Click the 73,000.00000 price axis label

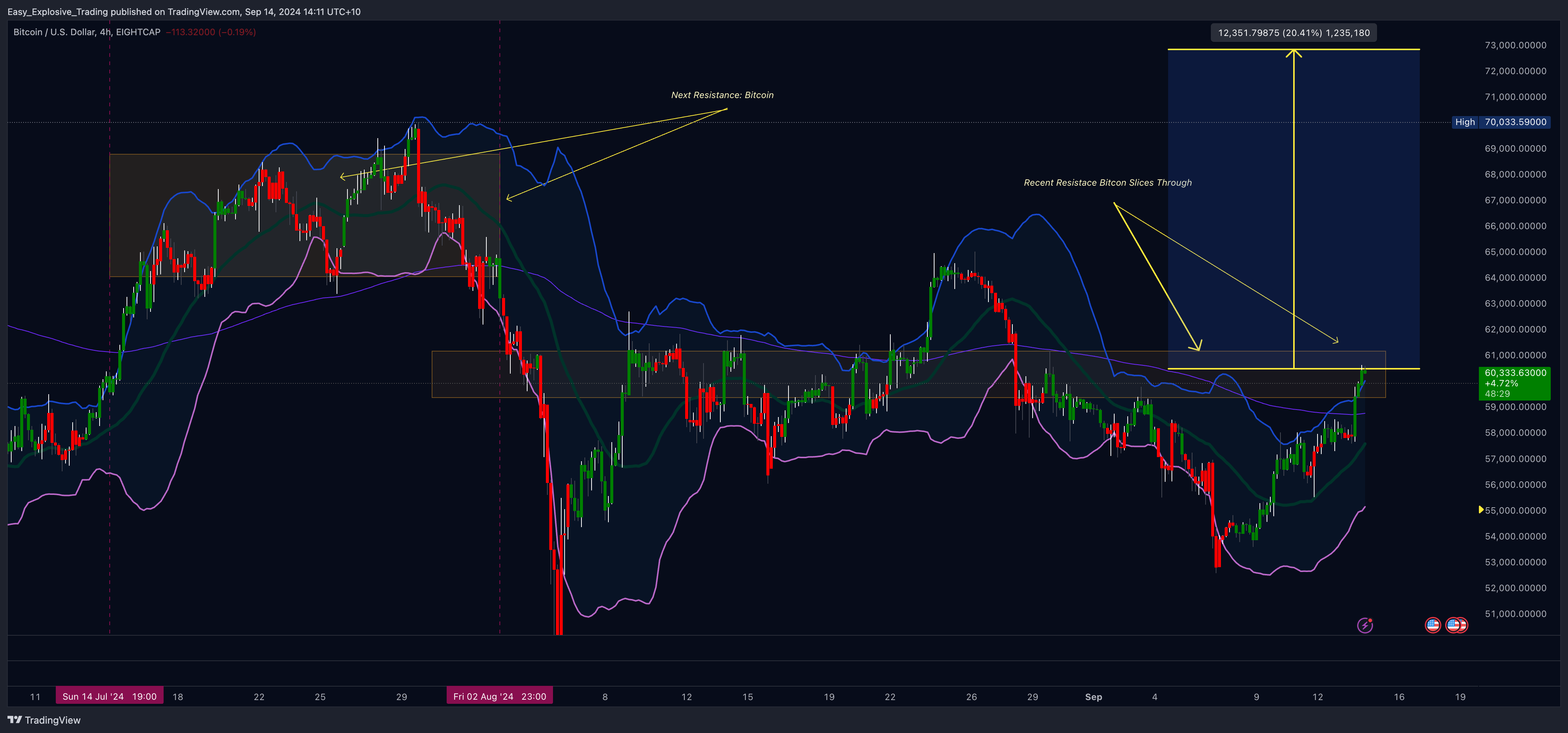click(1516, 45)
